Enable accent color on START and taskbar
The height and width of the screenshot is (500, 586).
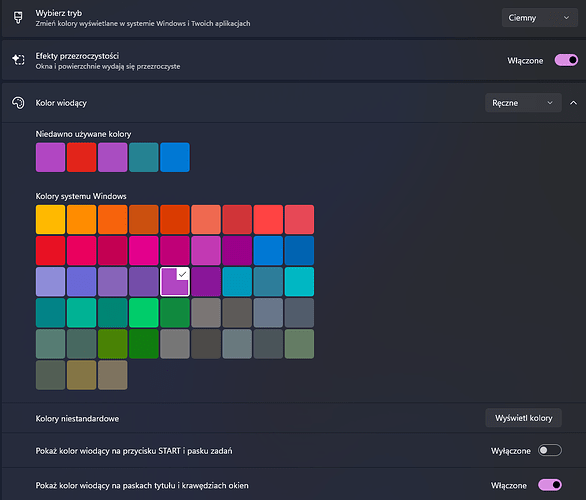tap(550, 450)
